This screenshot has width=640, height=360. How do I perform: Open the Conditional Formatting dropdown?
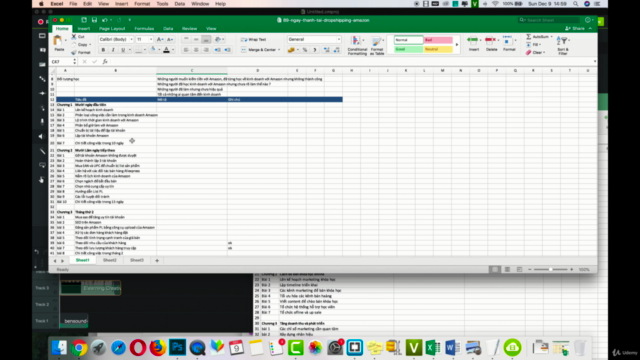[357, 45]
